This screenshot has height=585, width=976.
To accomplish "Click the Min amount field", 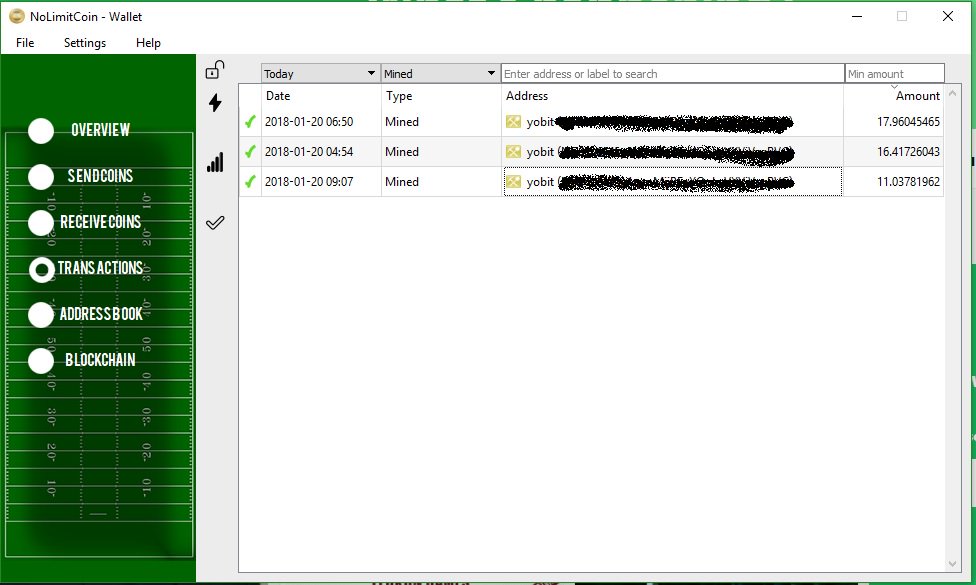I will pos(894,73).
